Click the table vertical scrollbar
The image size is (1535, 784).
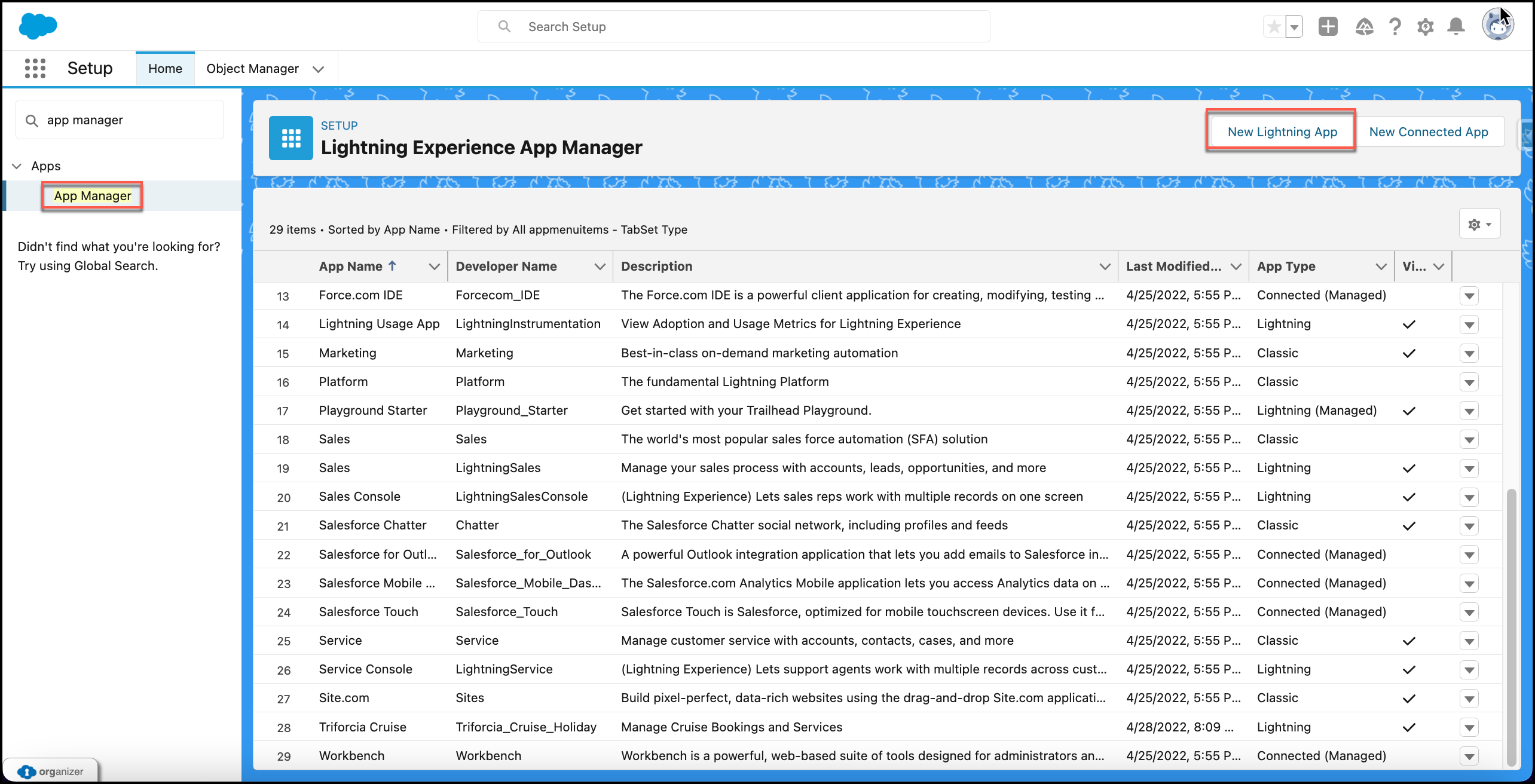pos(1512,626)
